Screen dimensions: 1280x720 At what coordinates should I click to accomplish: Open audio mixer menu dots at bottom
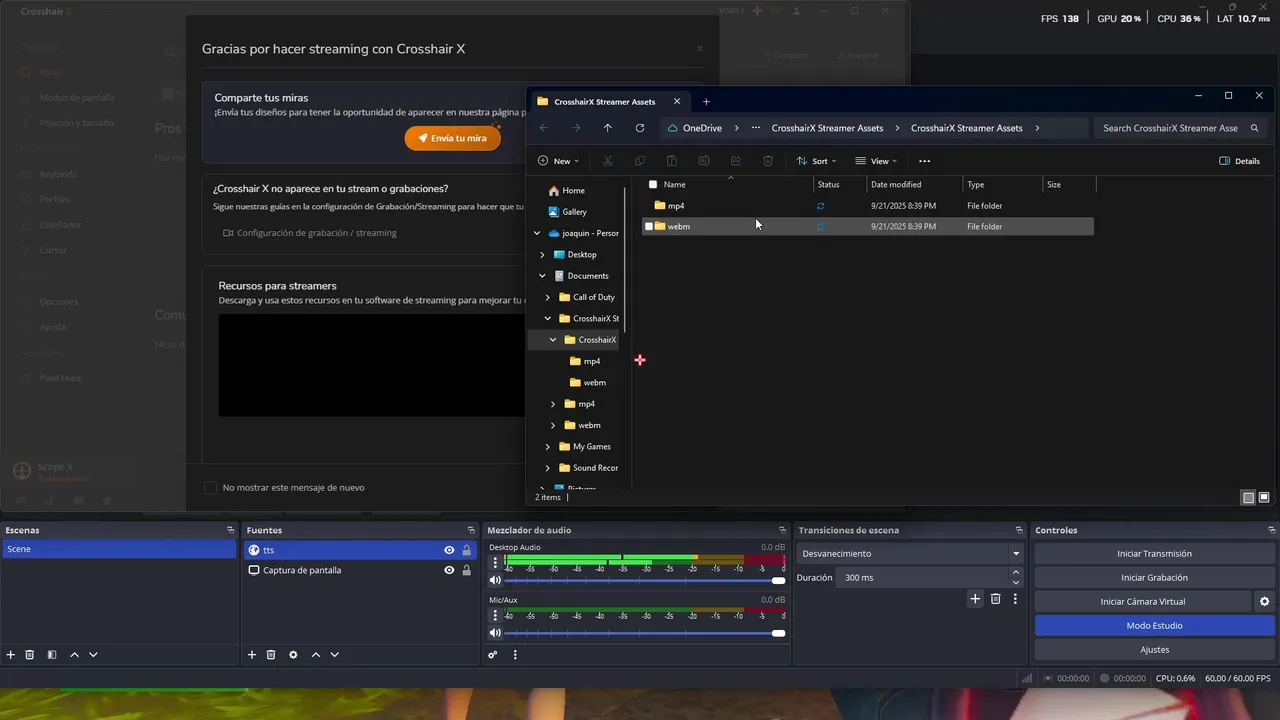[x=515, y=655]
